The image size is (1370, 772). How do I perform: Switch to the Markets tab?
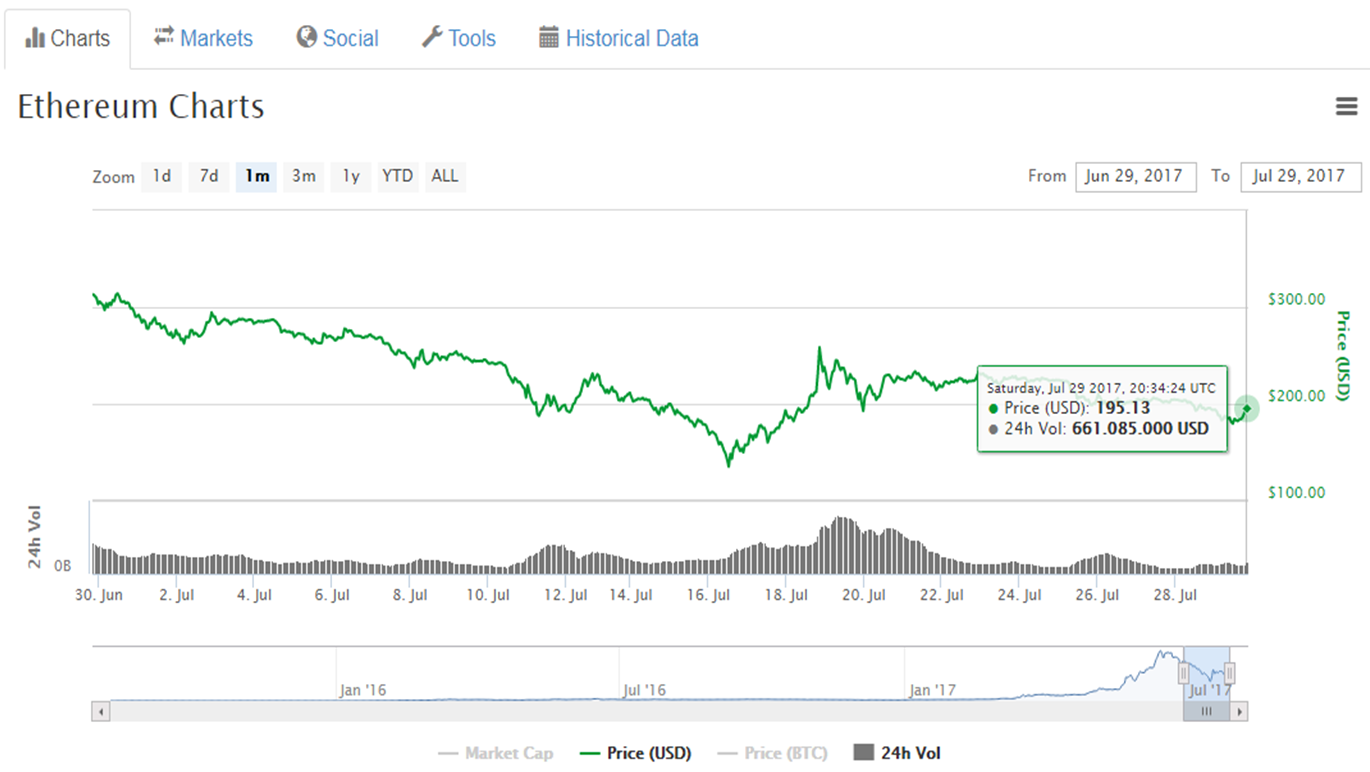(203, 38)
